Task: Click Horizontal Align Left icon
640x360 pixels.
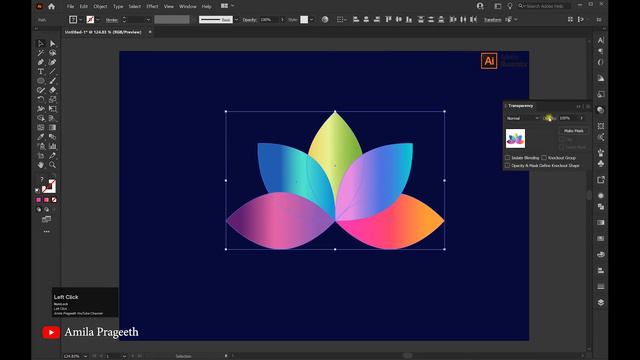Action: (356, 20)
